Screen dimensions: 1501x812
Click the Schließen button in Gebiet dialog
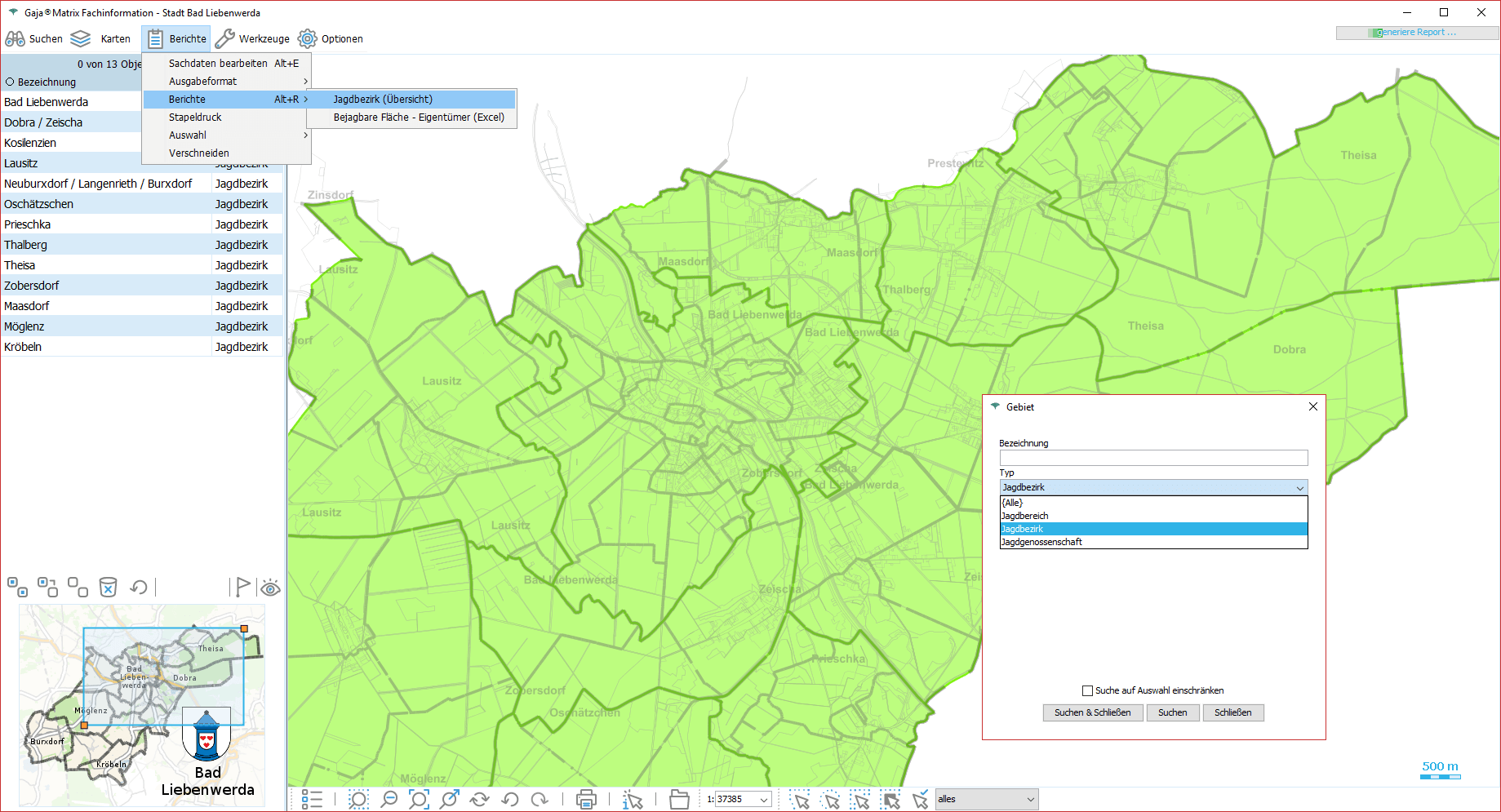(x=1232, y=712)
